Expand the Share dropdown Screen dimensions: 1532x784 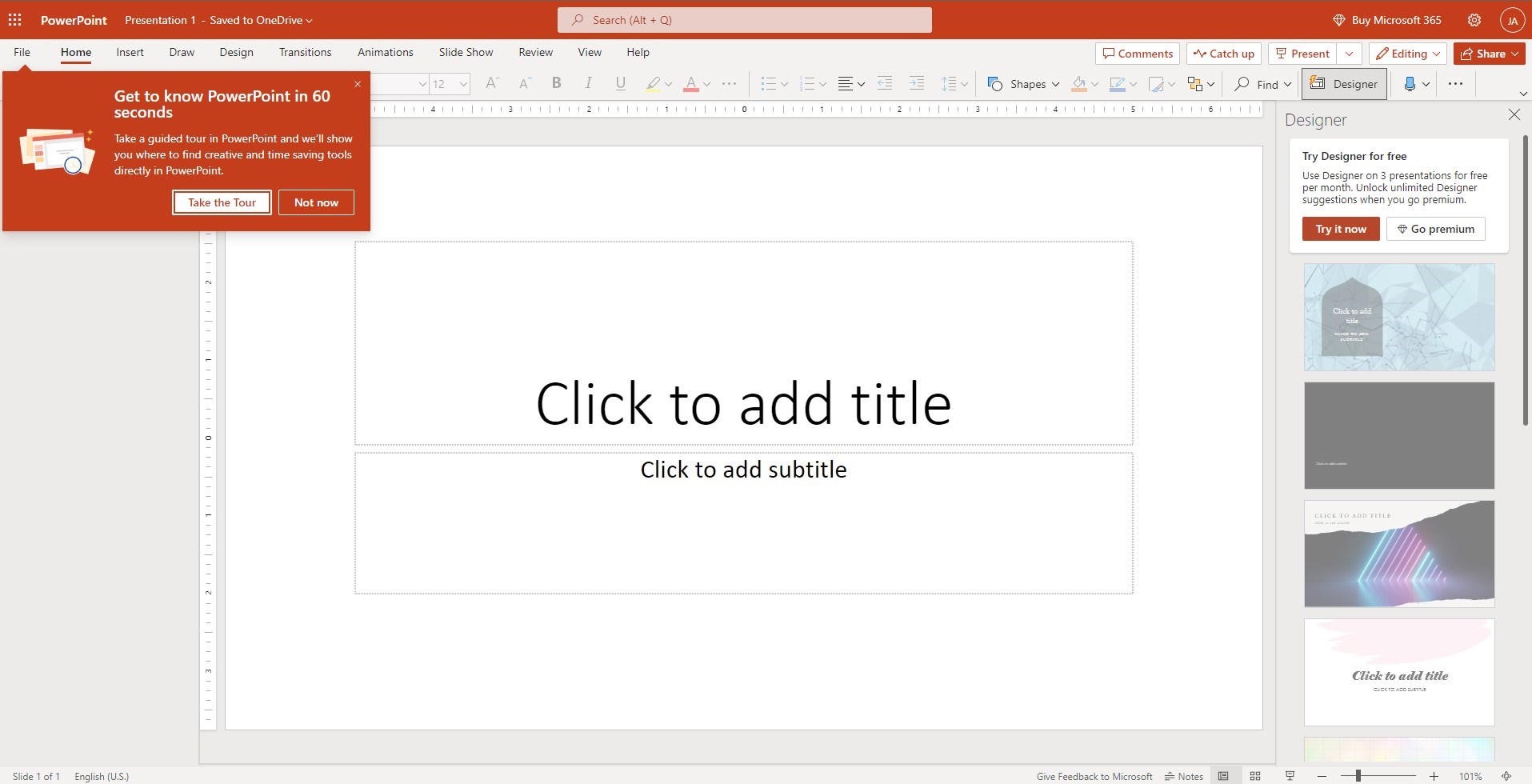(x=1514, y=54)
